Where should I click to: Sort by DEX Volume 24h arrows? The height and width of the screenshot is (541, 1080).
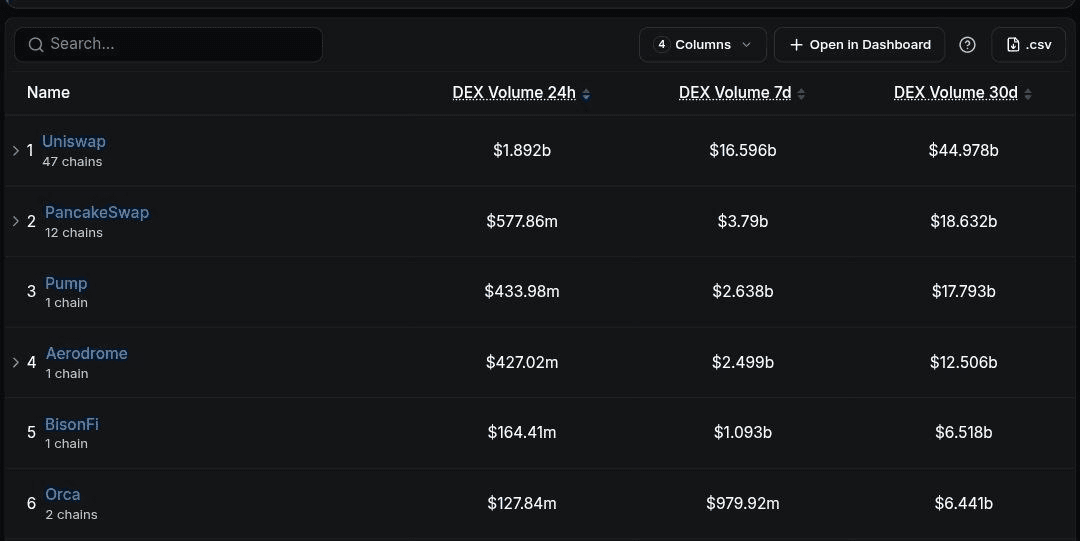[586, 94]
